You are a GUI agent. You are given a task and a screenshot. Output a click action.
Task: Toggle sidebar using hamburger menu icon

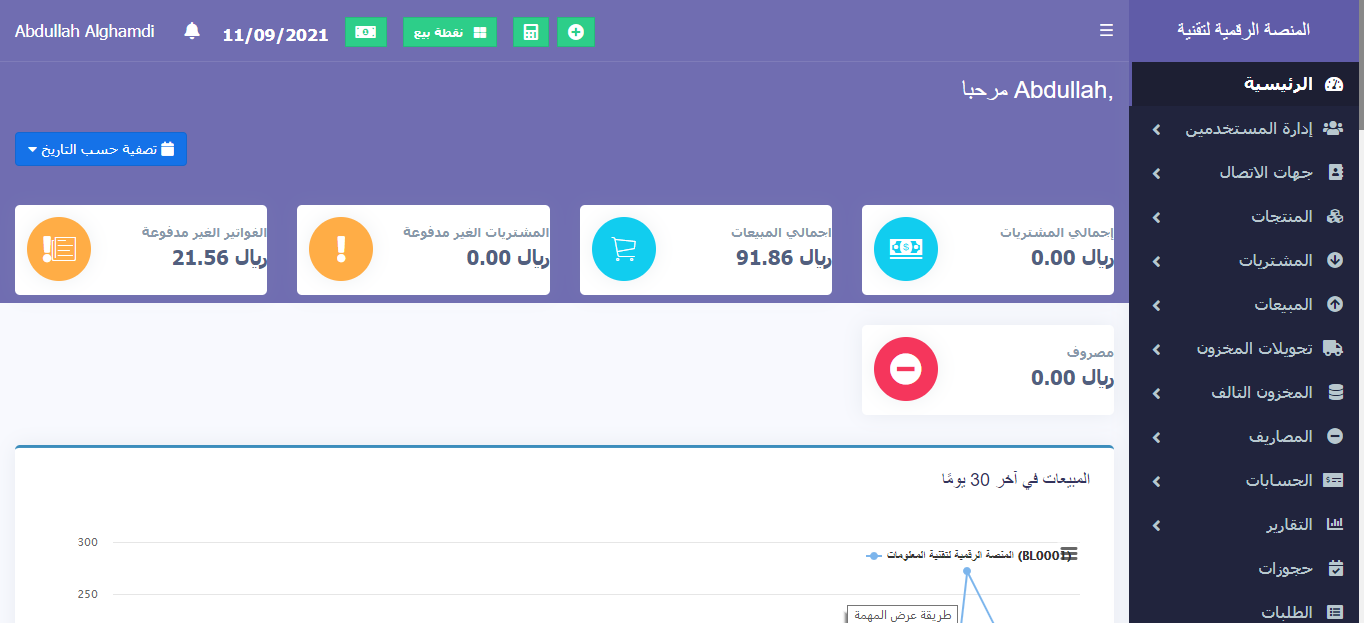tap(1106, 31)
